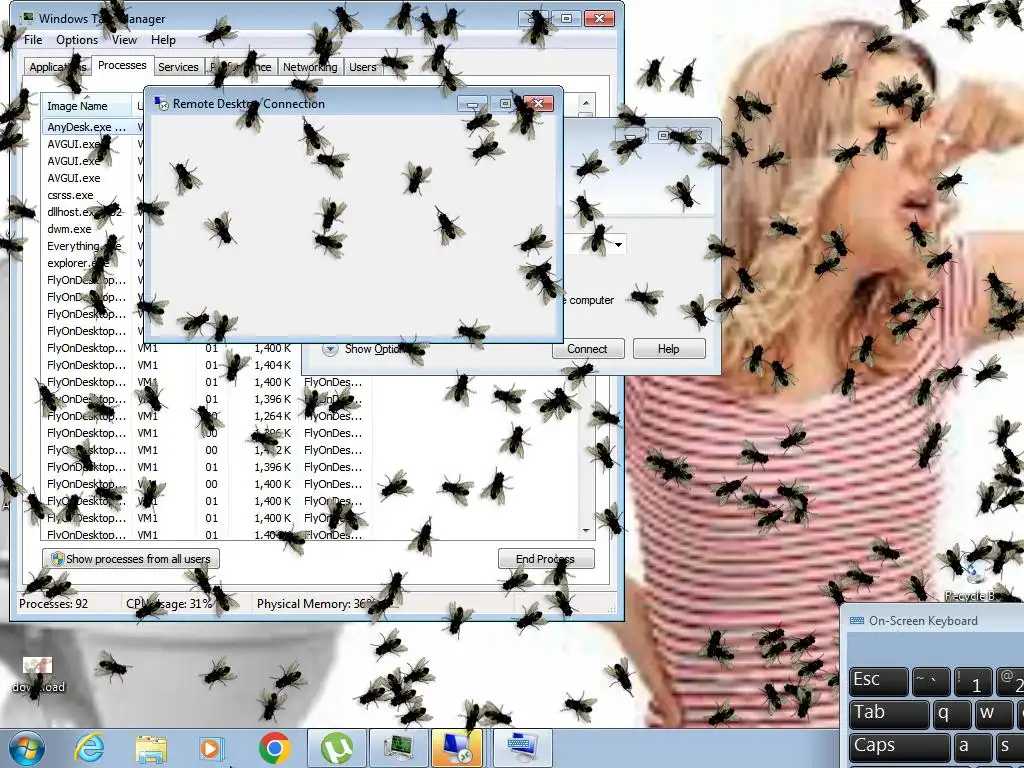The width and height of the screenshot is (1024, 768).
Task: Expand Show Options in Remote Desktop Connection
Action: pos(365,349)
